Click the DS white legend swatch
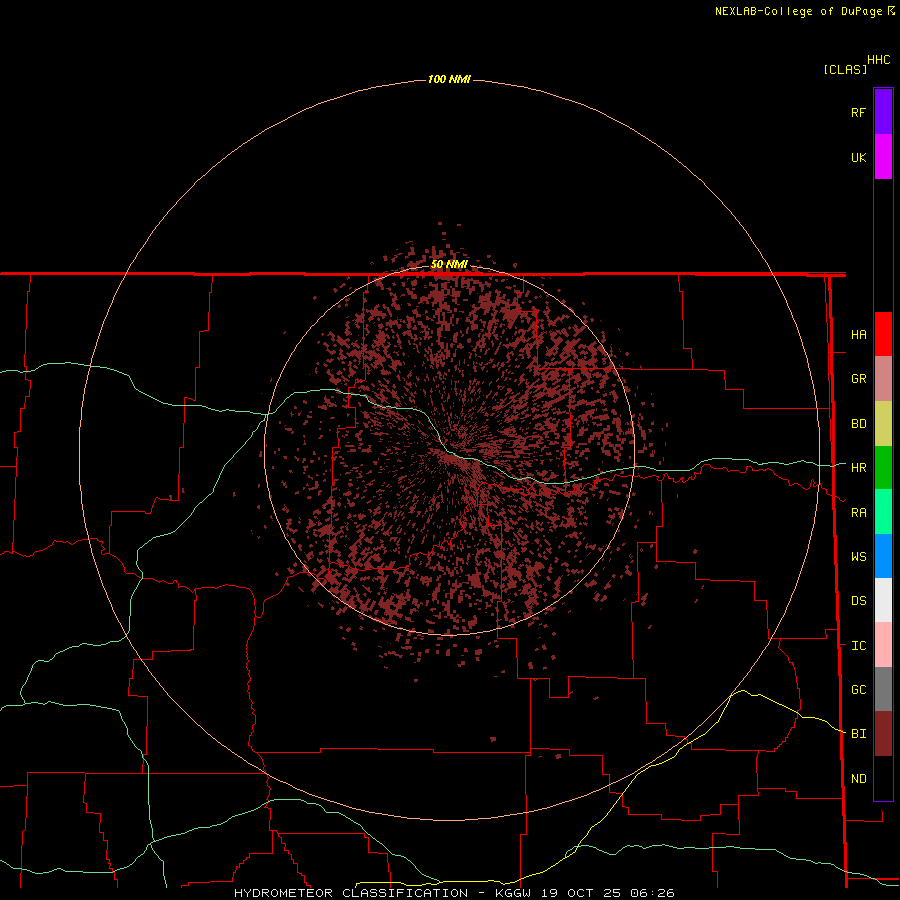The width and height of the screenshot is (900, 900). [883, 600]
